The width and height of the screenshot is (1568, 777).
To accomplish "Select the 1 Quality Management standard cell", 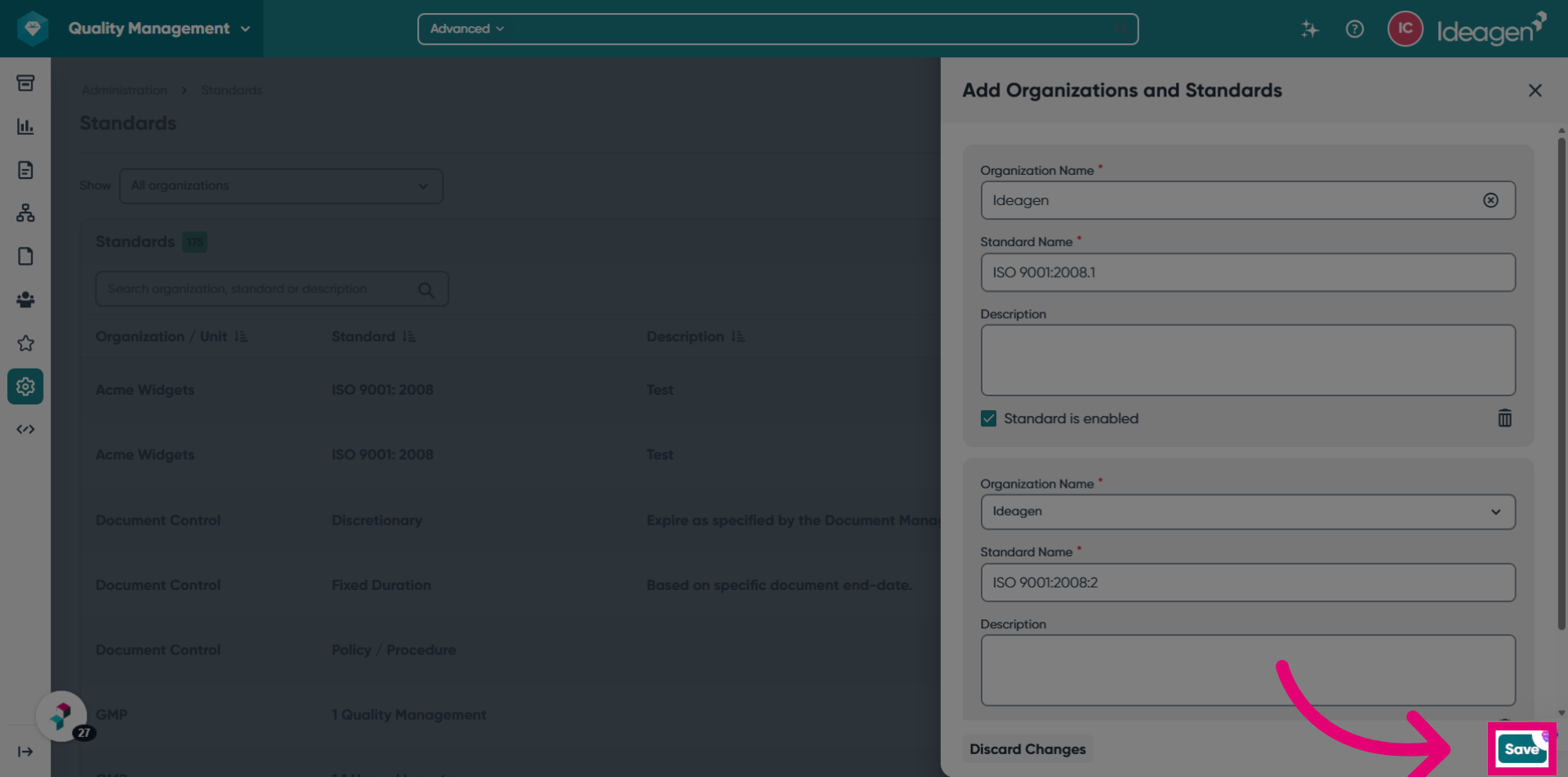I will (408, 715).
